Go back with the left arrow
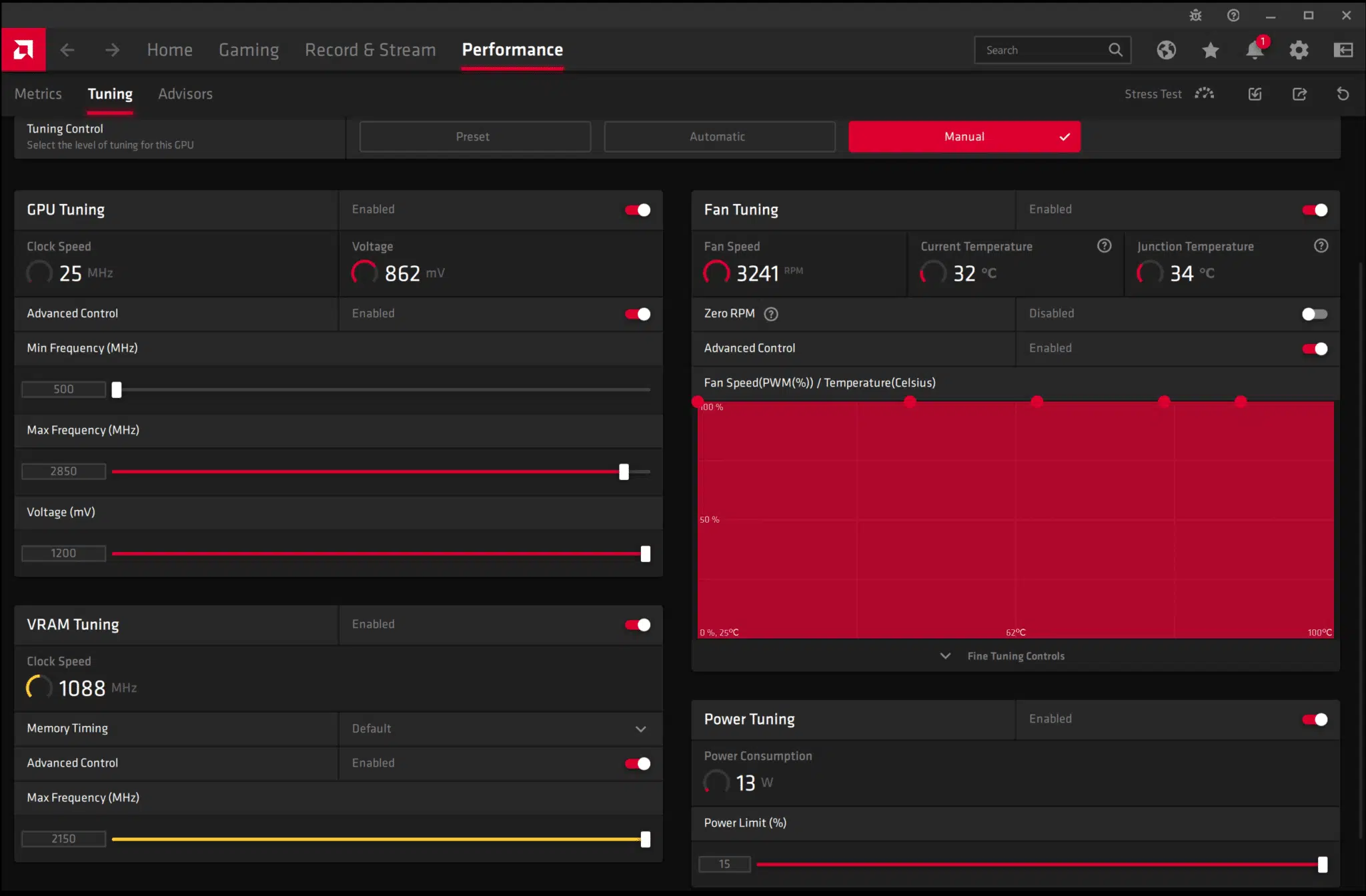1366x896 pixels. [x=67, y=50]
